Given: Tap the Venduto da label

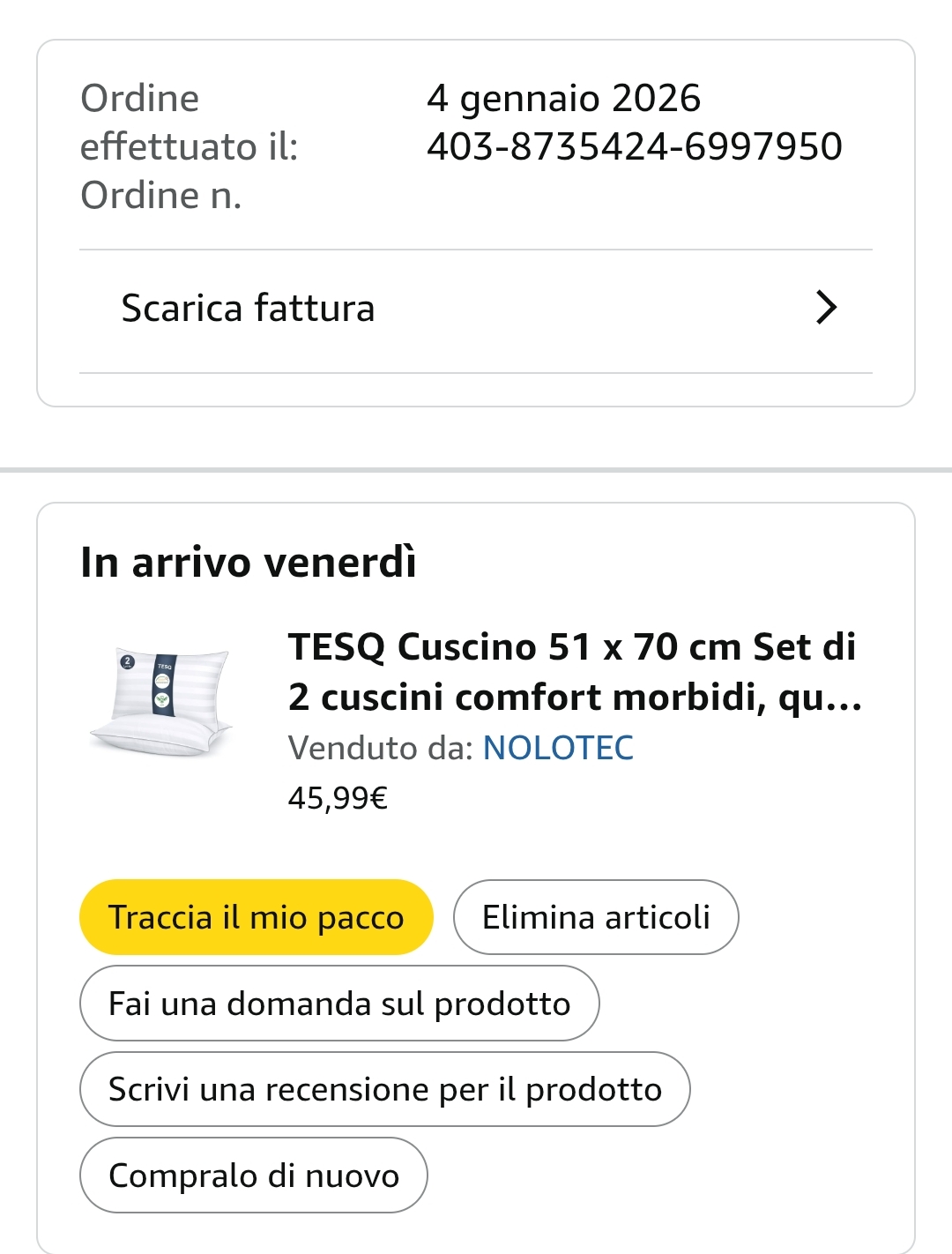Looking at the screenshot, I should pyautogui.click(x=380, y=748).
